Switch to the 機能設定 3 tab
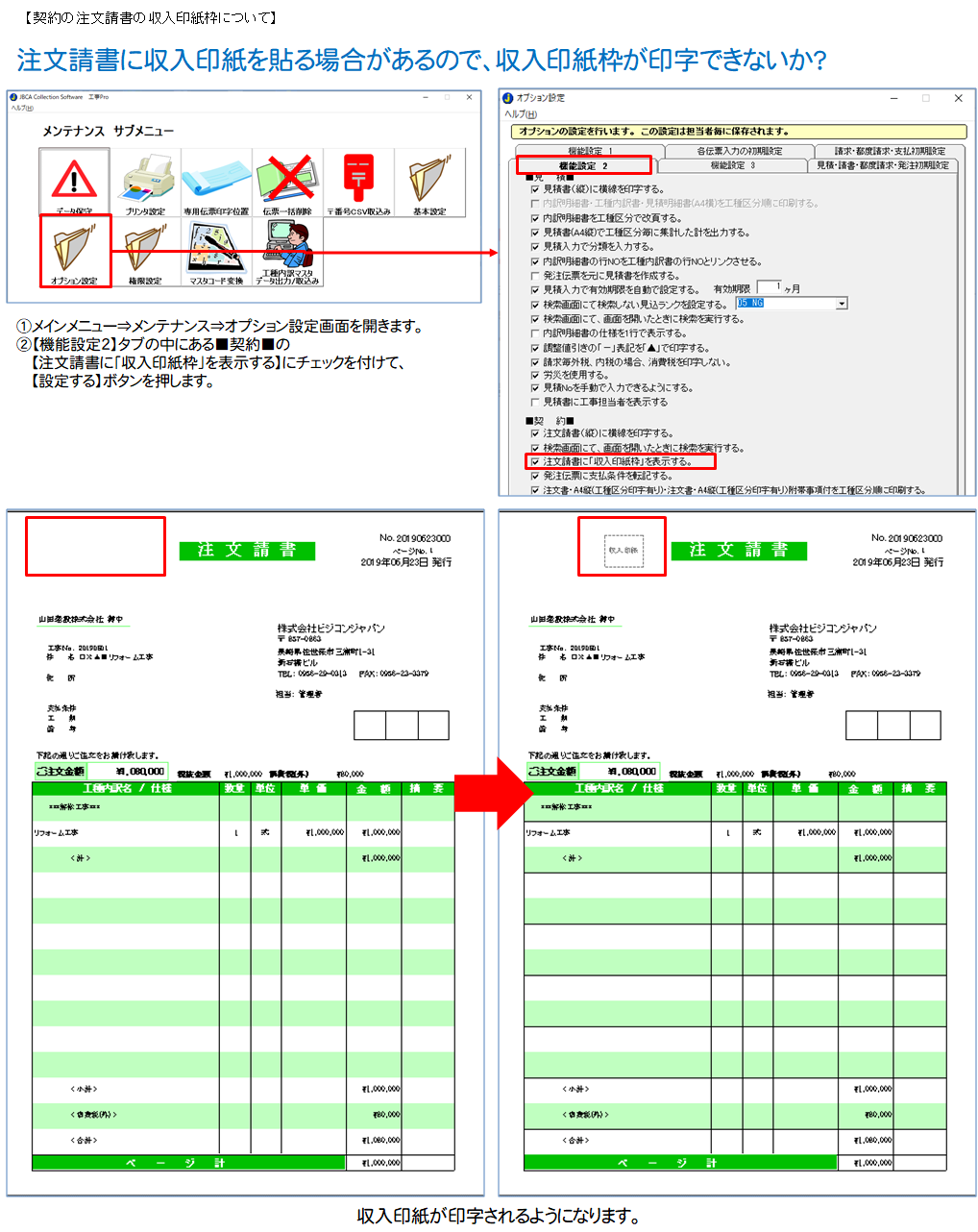 732,165
